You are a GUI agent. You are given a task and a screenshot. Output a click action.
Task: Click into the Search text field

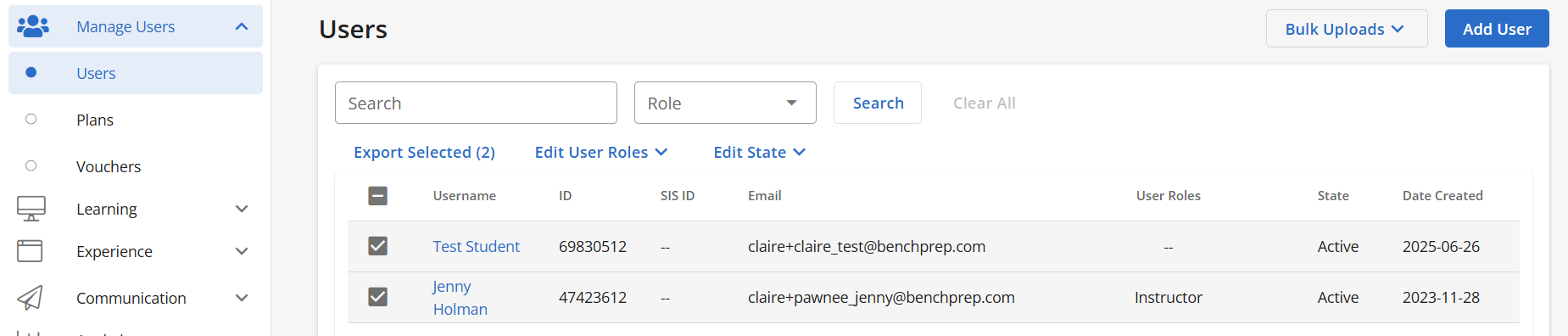tap(476, 103)
